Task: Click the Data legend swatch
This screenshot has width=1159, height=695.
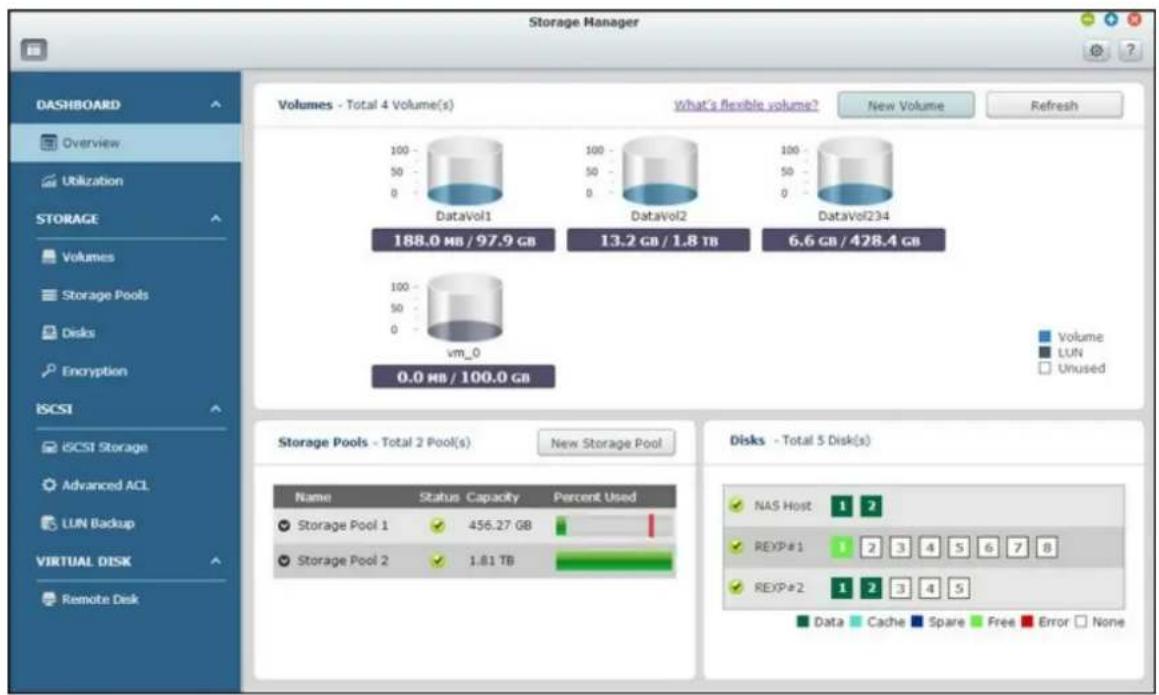Action: pos(803,621)
